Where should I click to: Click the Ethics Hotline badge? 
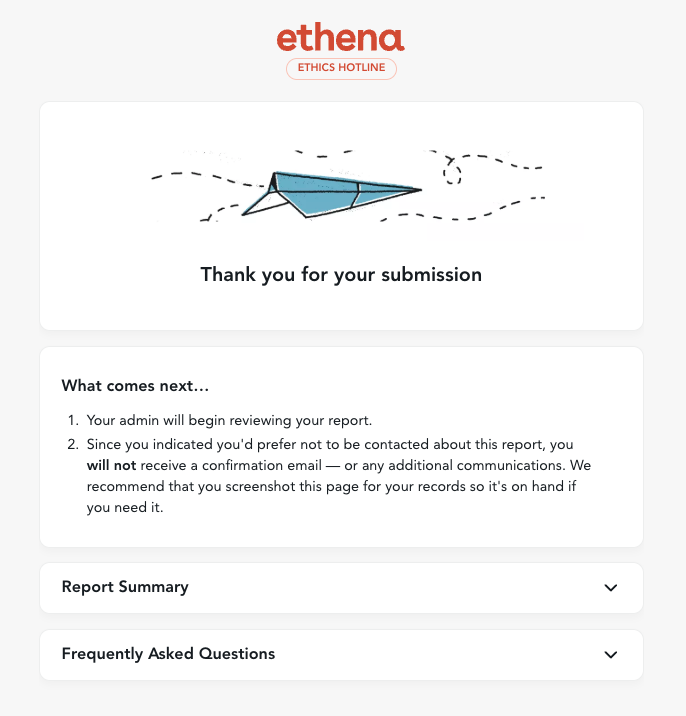(341, 69)
